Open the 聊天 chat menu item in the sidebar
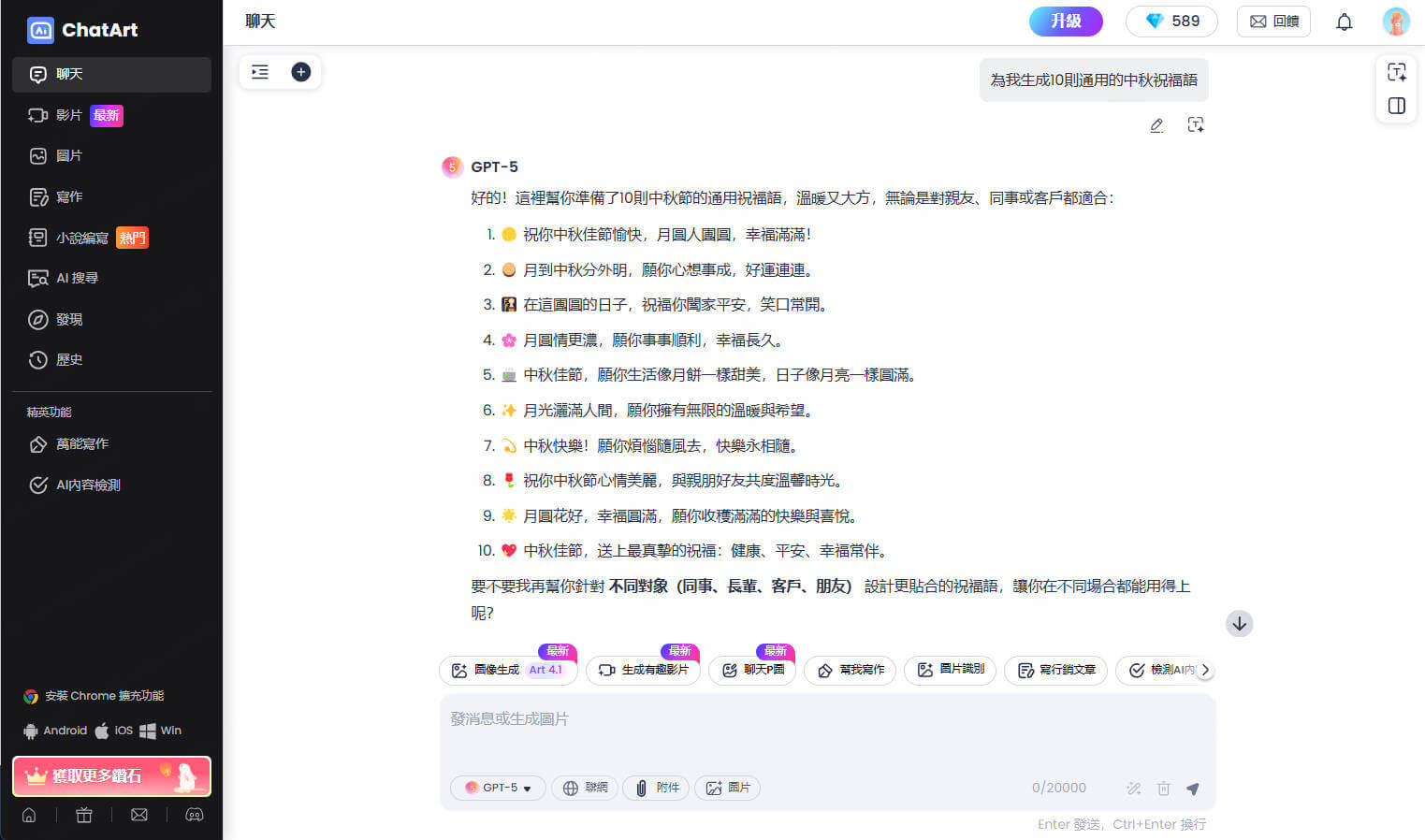 tap(111, 75)
